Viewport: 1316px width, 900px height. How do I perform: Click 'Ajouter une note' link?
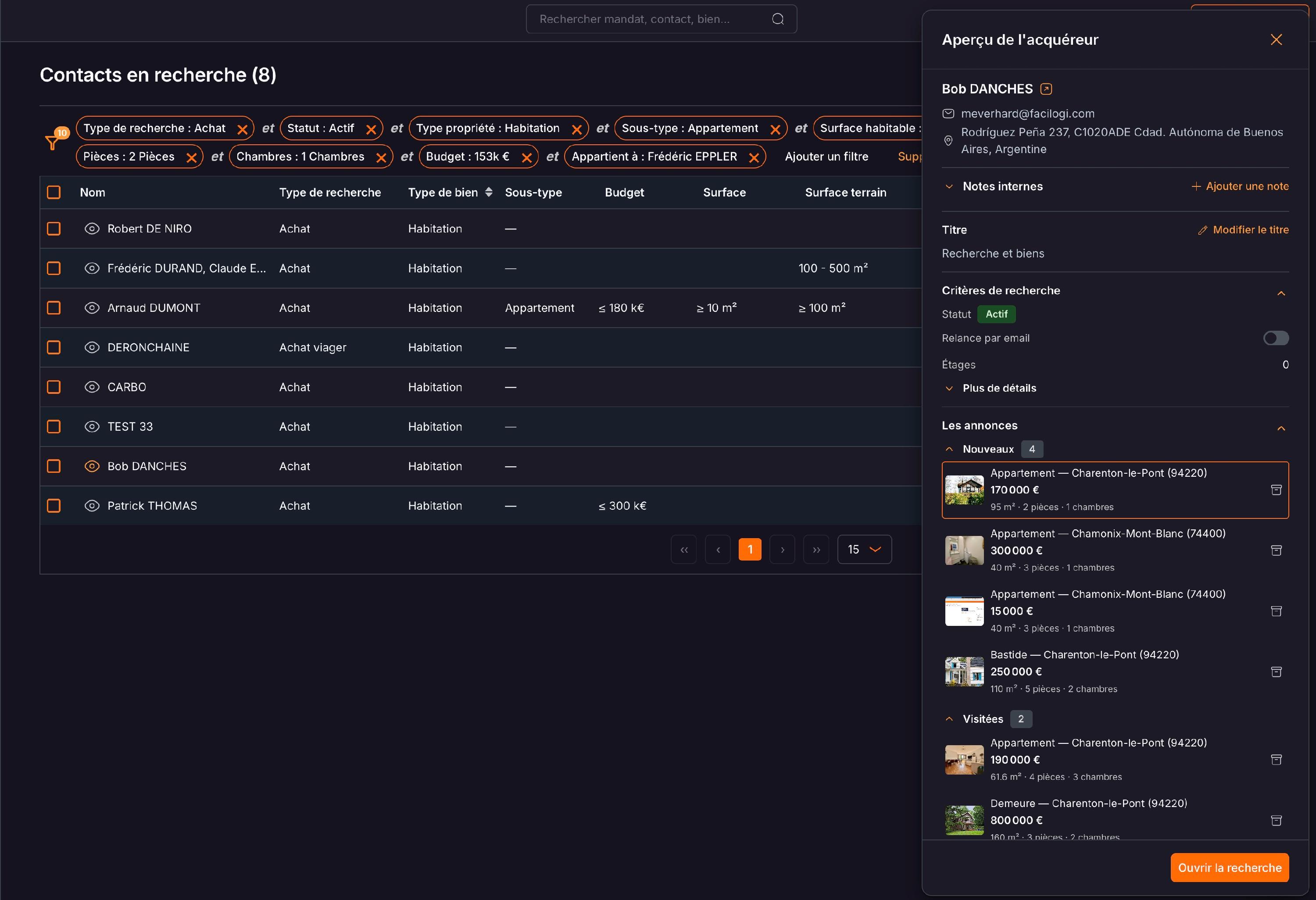click(1240, 186)
